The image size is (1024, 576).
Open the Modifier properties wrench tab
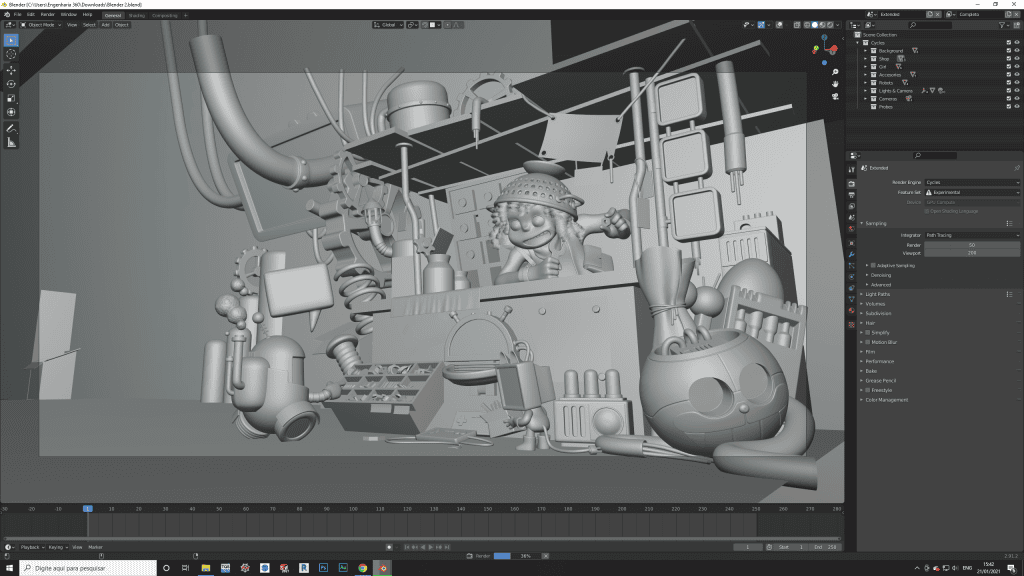click(852, 254)
